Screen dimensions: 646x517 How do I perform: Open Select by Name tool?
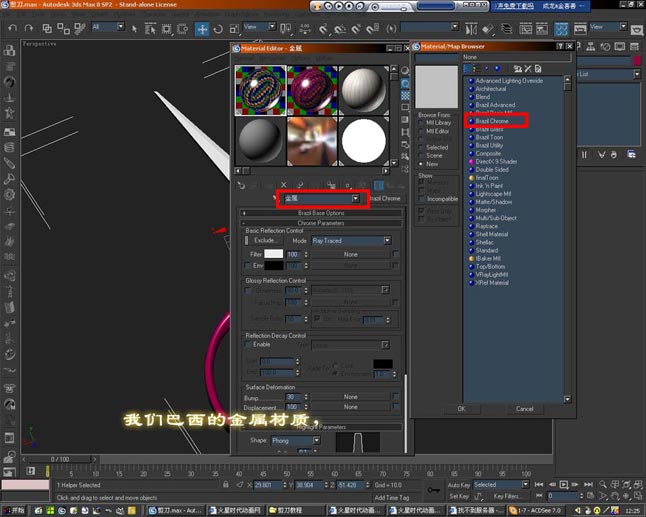150,28
